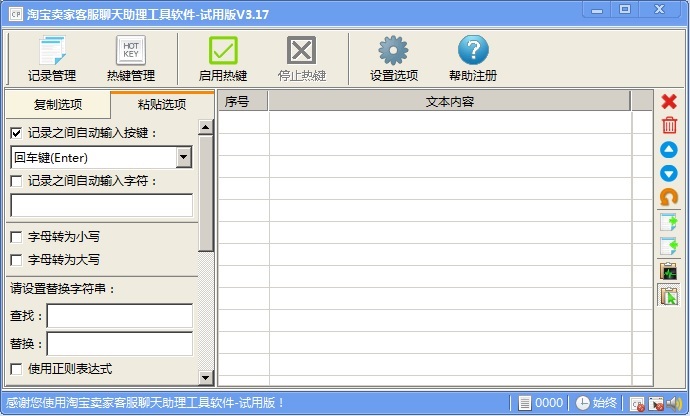This screenshot has width=690, height=416.
Task: Open the 回车键(Enter) dropdown
Action: (184, 157)
